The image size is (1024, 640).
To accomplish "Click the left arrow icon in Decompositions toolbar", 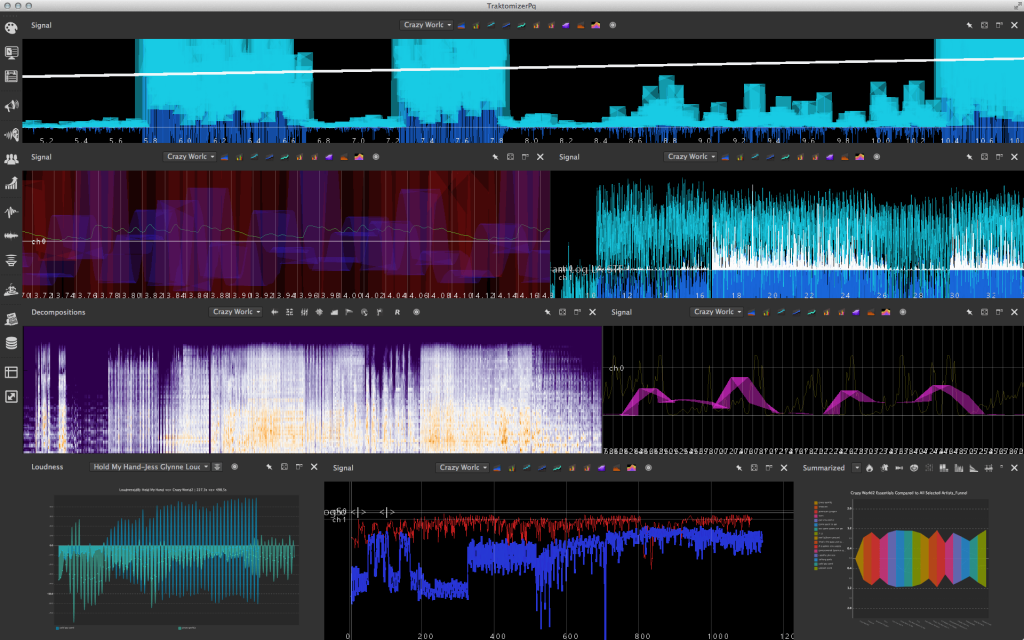I will click(x=275, y=312).
